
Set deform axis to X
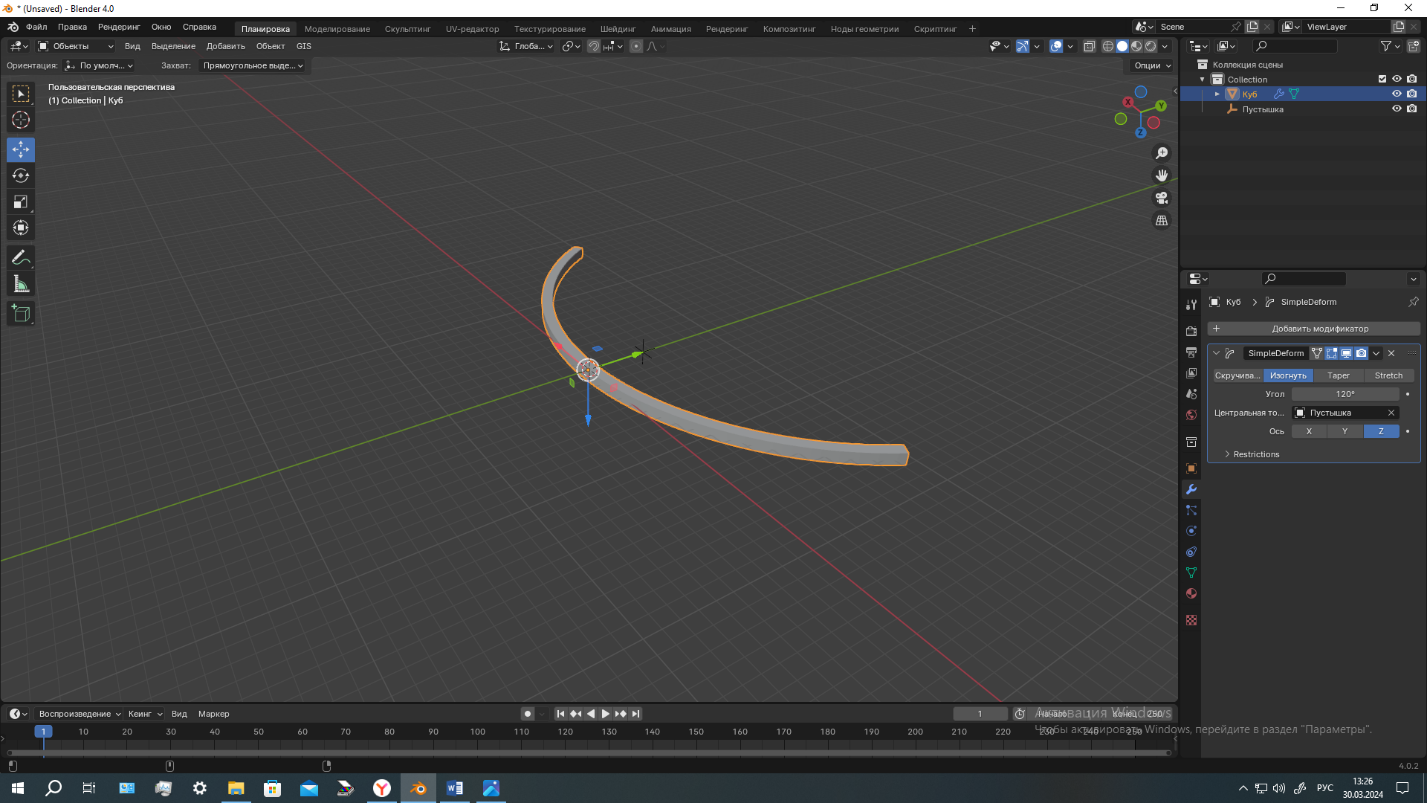point(1309,431)
